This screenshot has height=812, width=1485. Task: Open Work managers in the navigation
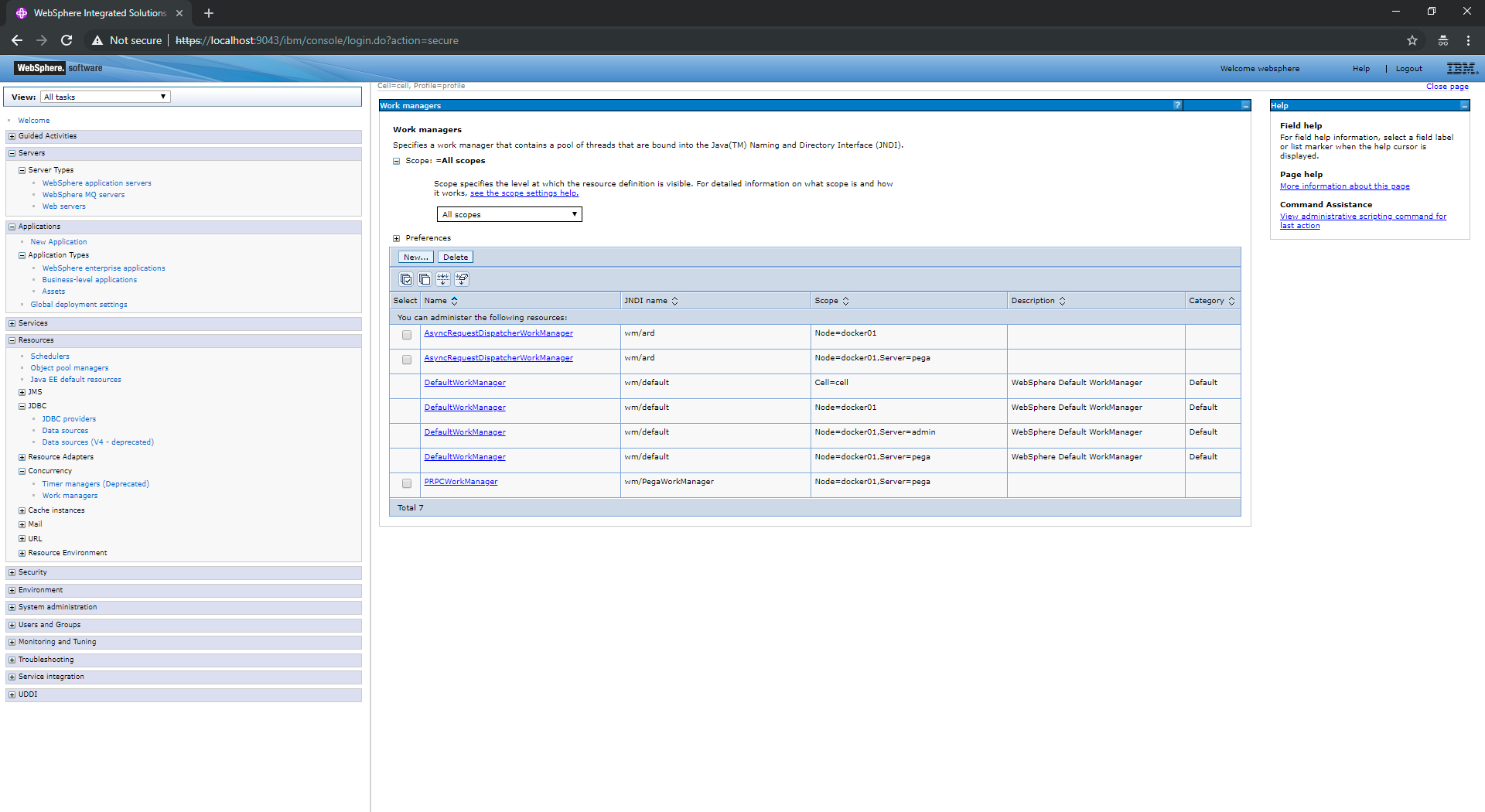pos(70,496)
